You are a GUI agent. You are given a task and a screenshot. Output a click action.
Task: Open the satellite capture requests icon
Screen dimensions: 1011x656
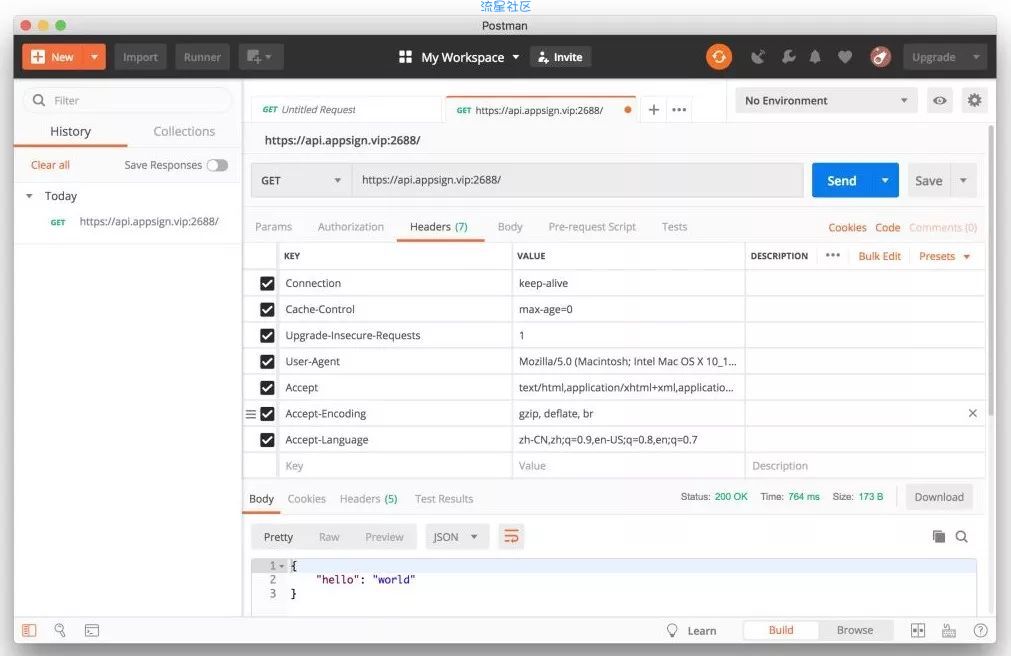coord(758,57)
